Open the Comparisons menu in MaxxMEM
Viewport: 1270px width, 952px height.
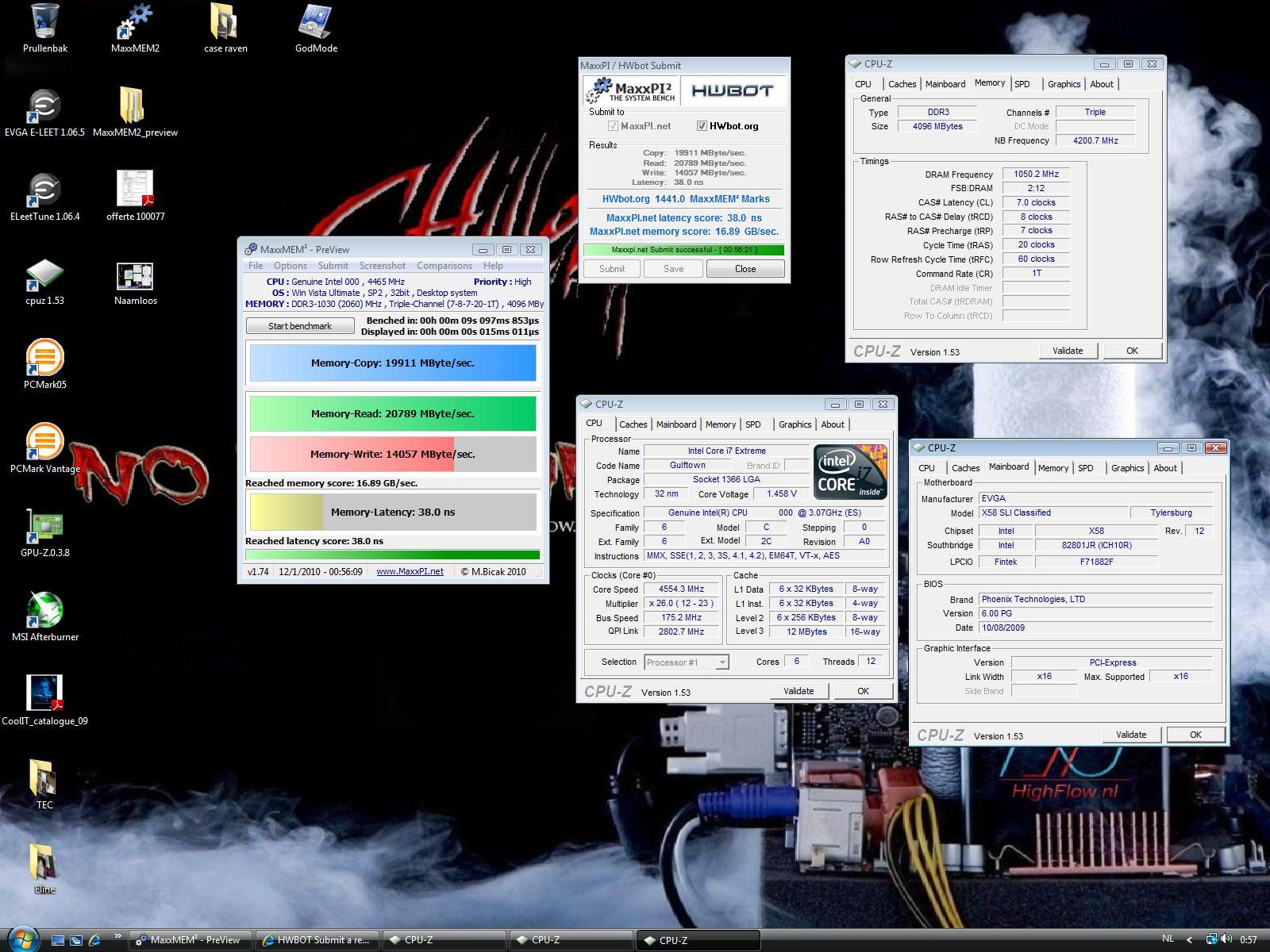pos(444,266)
